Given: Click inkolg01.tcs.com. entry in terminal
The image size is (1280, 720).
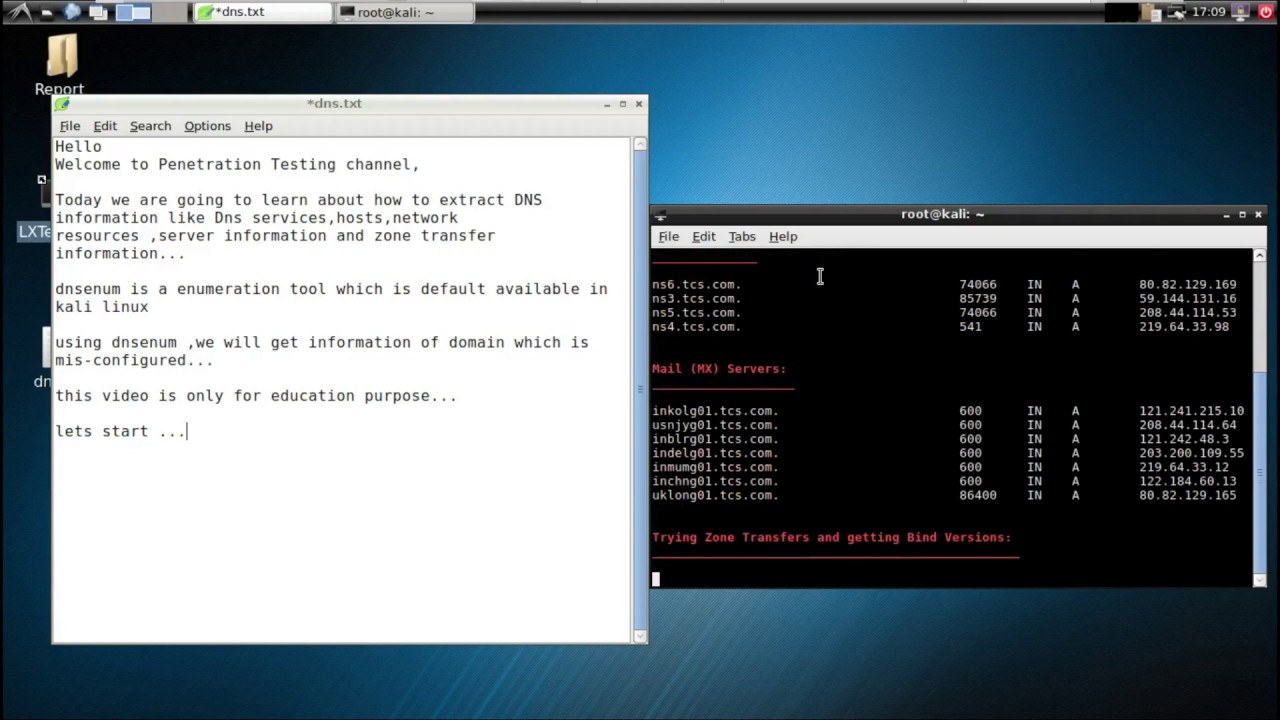Looking at the screenshot, I should (715, 411).
